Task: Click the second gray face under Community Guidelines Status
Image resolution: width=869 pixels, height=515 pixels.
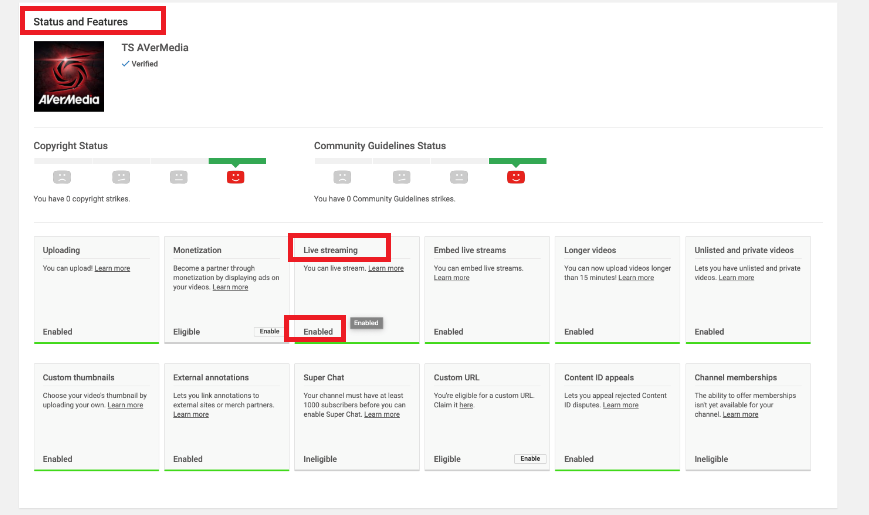Action: pyautogui.click(x=402, y=177)
